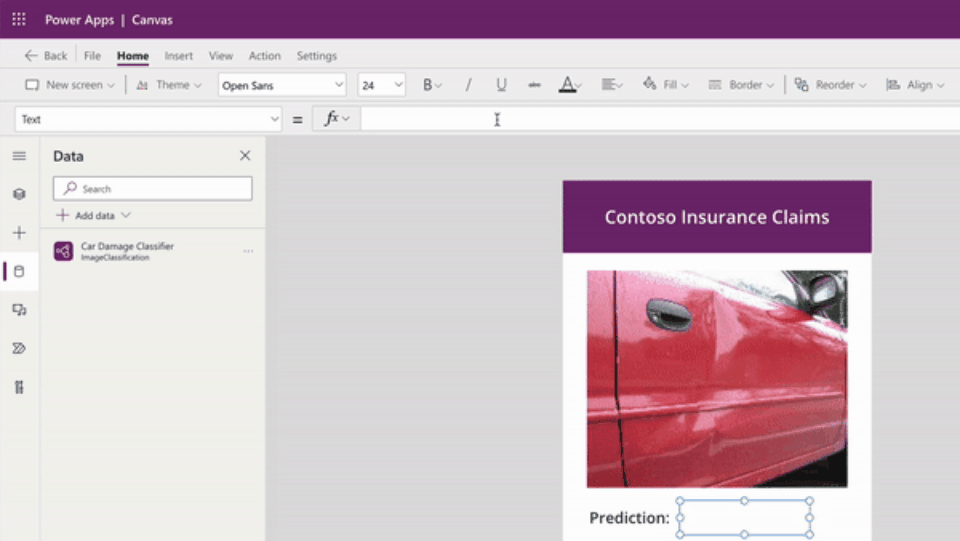The width and height of the screenshot is (960, 541).
Task: Open the Settings menu tab
Action: click(316, 56)
